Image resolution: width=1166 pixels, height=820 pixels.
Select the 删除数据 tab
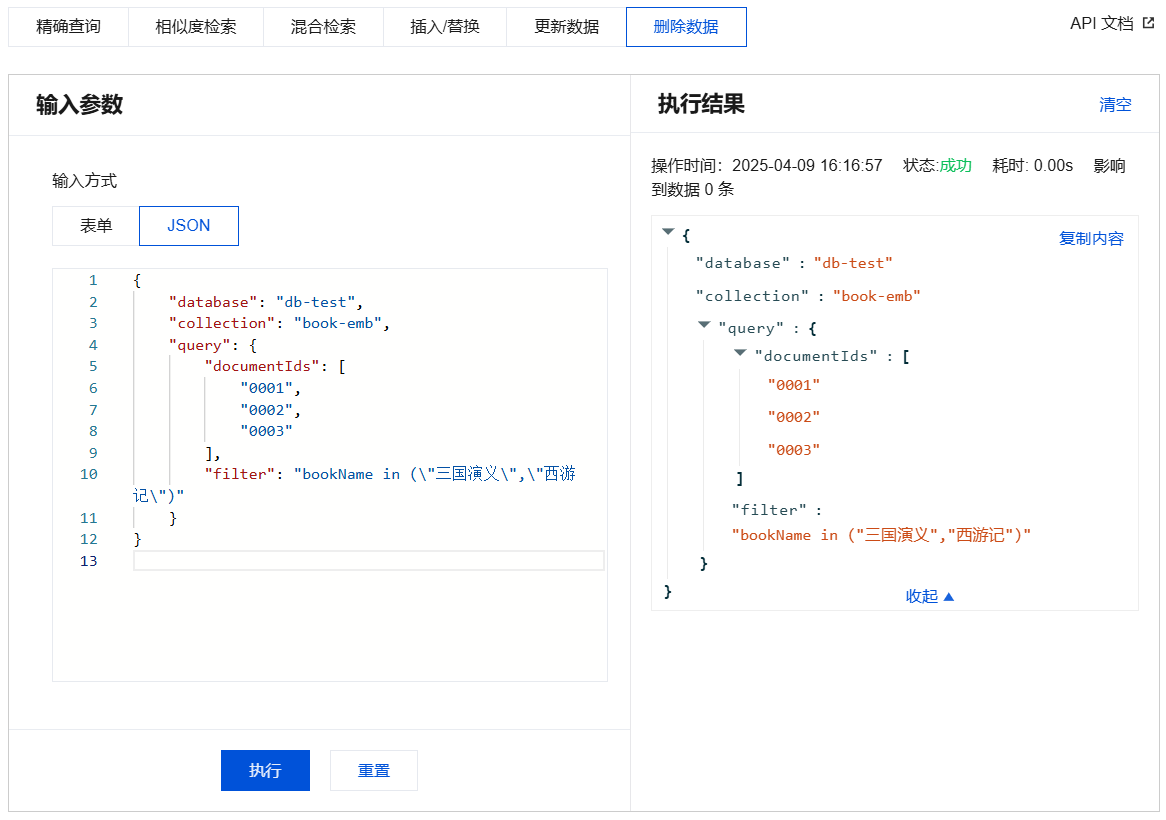(686, 27)
